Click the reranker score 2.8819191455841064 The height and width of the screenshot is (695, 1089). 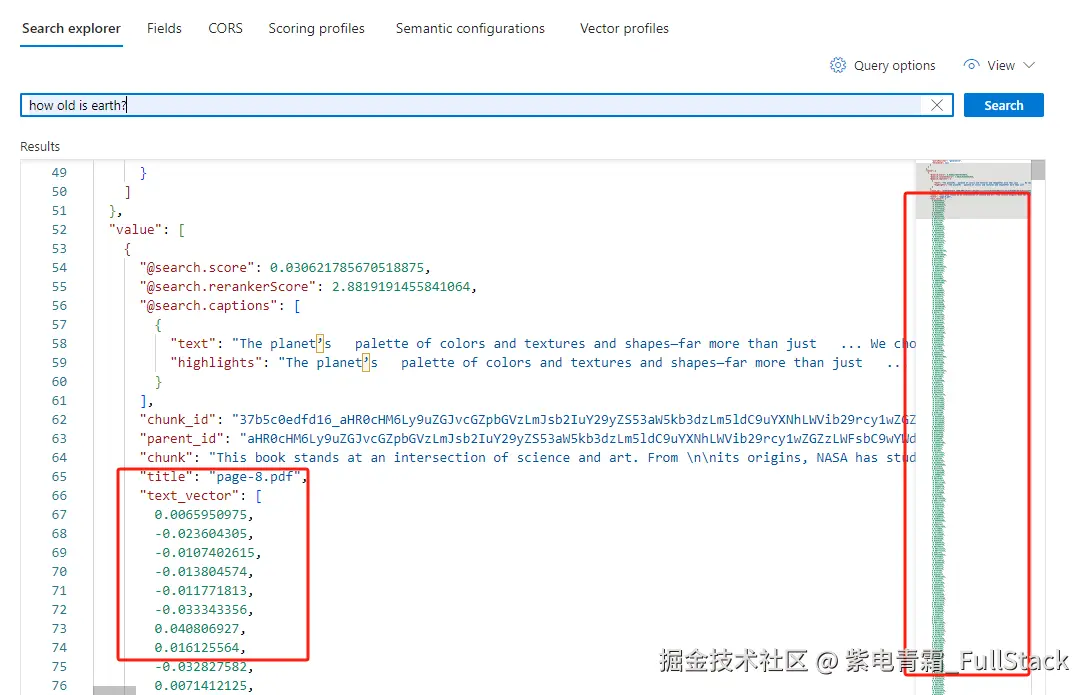point(401,287)
